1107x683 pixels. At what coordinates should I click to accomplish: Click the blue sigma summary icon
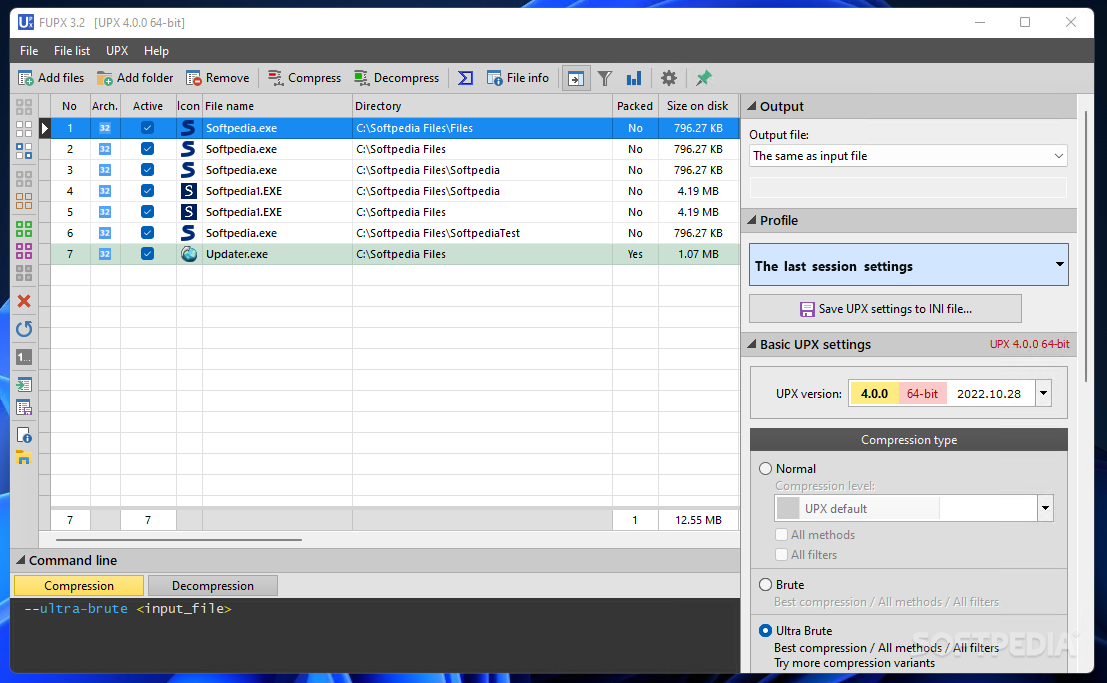465,78
